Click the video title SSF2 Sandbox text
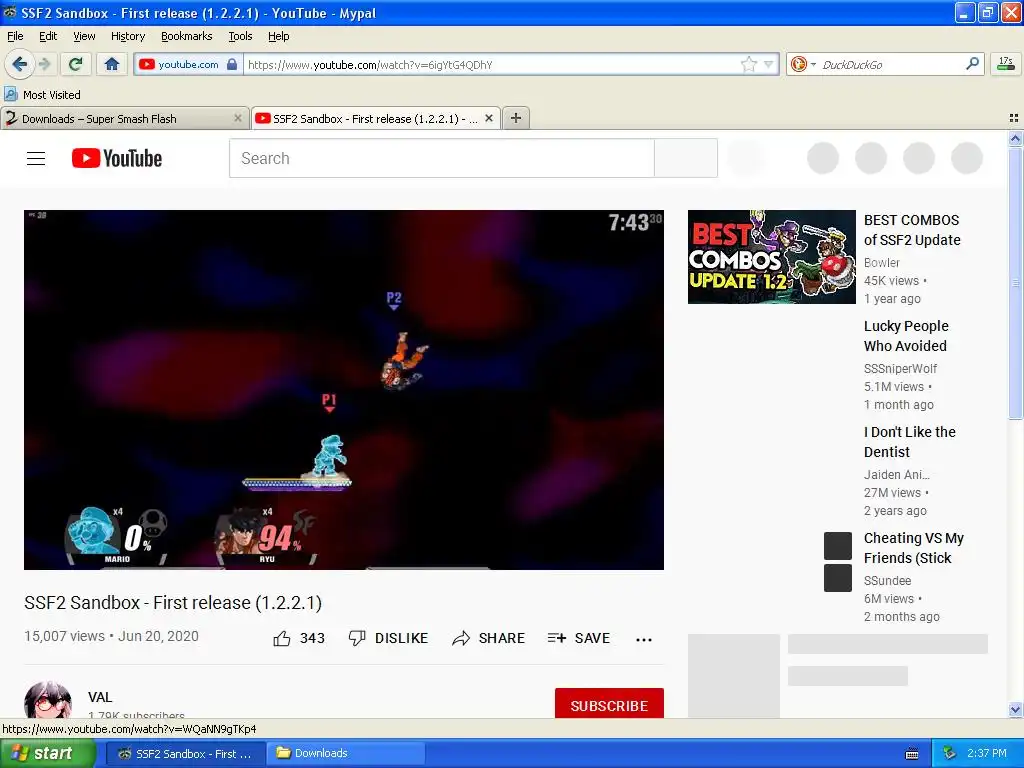The image size is (1024, 768). pos(173,602)
